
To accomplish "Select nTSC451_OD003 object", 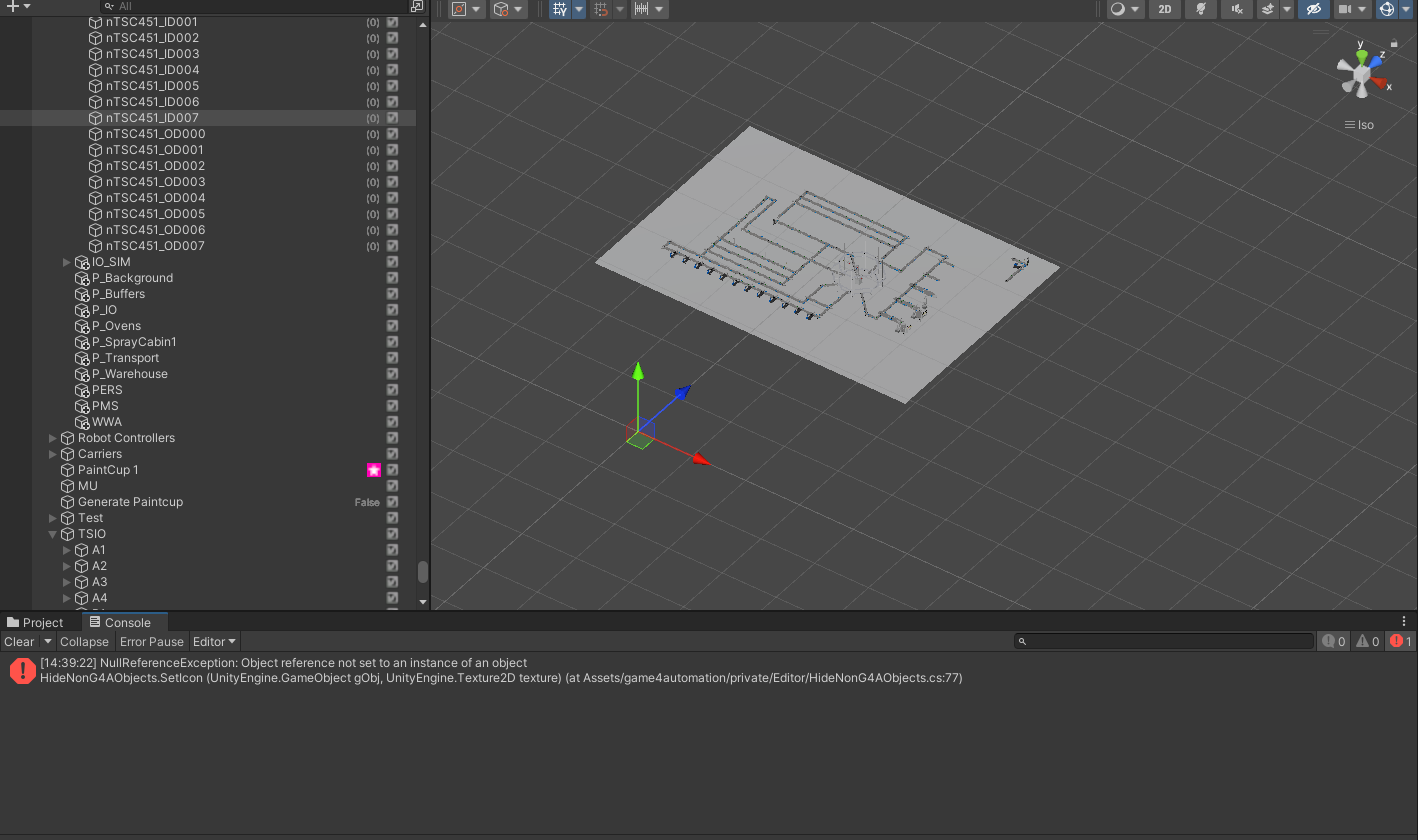I will coord(155,182).
